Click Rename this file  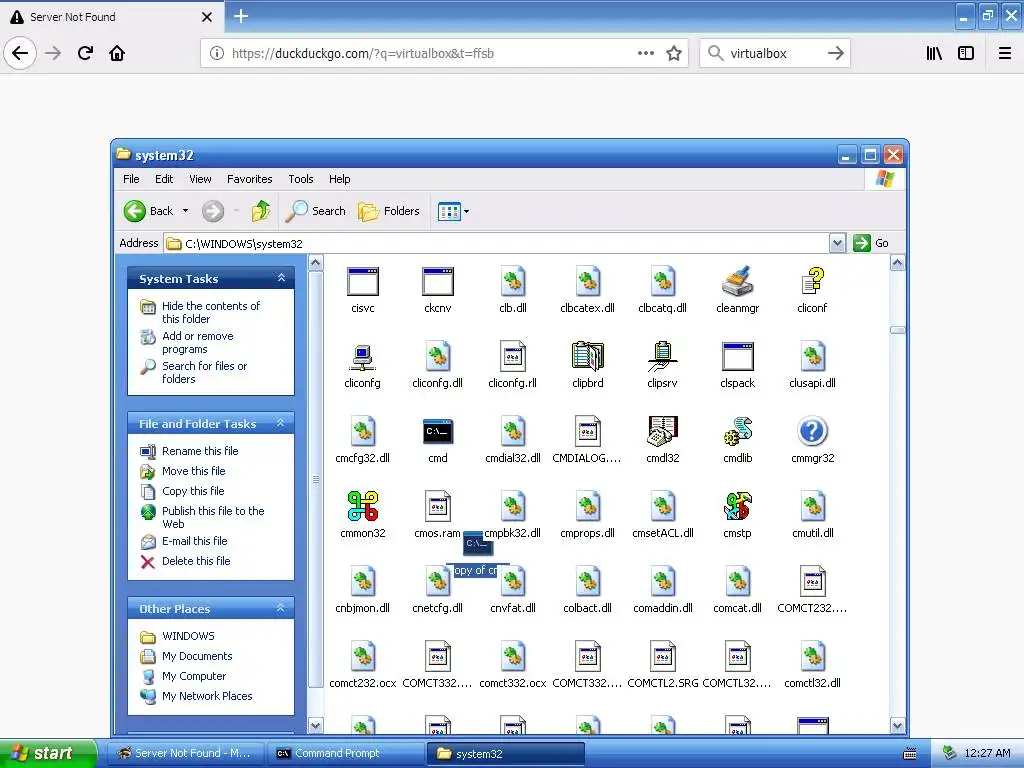pyautogui.click(x=200, y=451)
